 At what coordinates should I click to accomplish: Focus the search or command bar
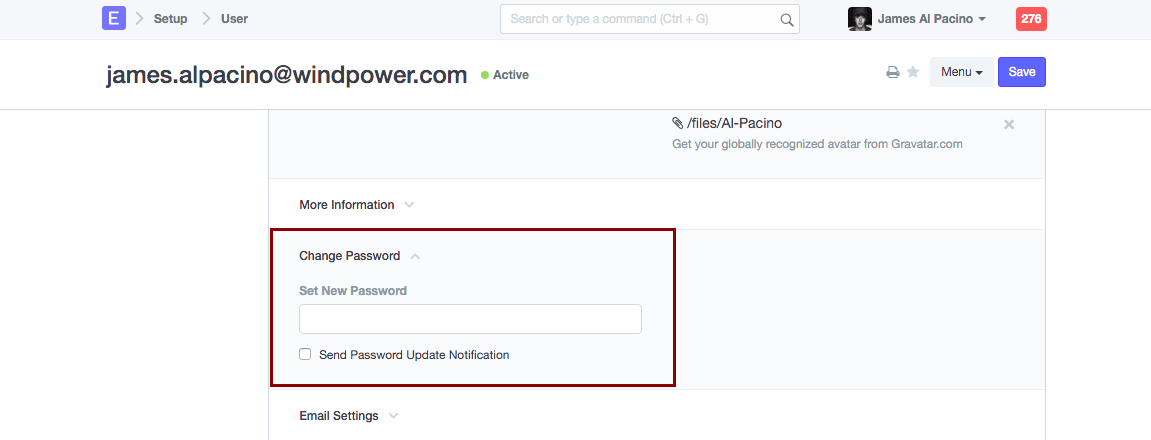[640, 19]
